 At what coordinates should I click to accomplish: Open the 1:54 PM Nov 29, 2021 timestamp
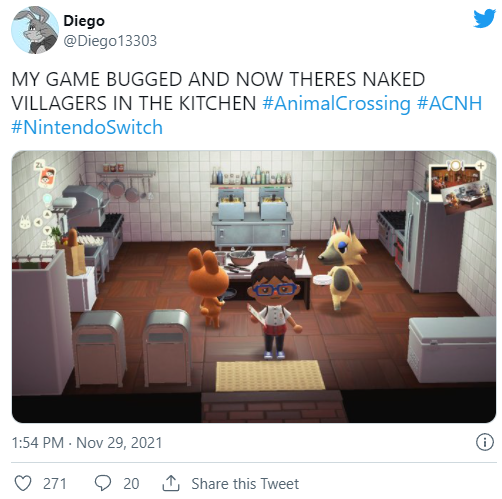[87, 443]
